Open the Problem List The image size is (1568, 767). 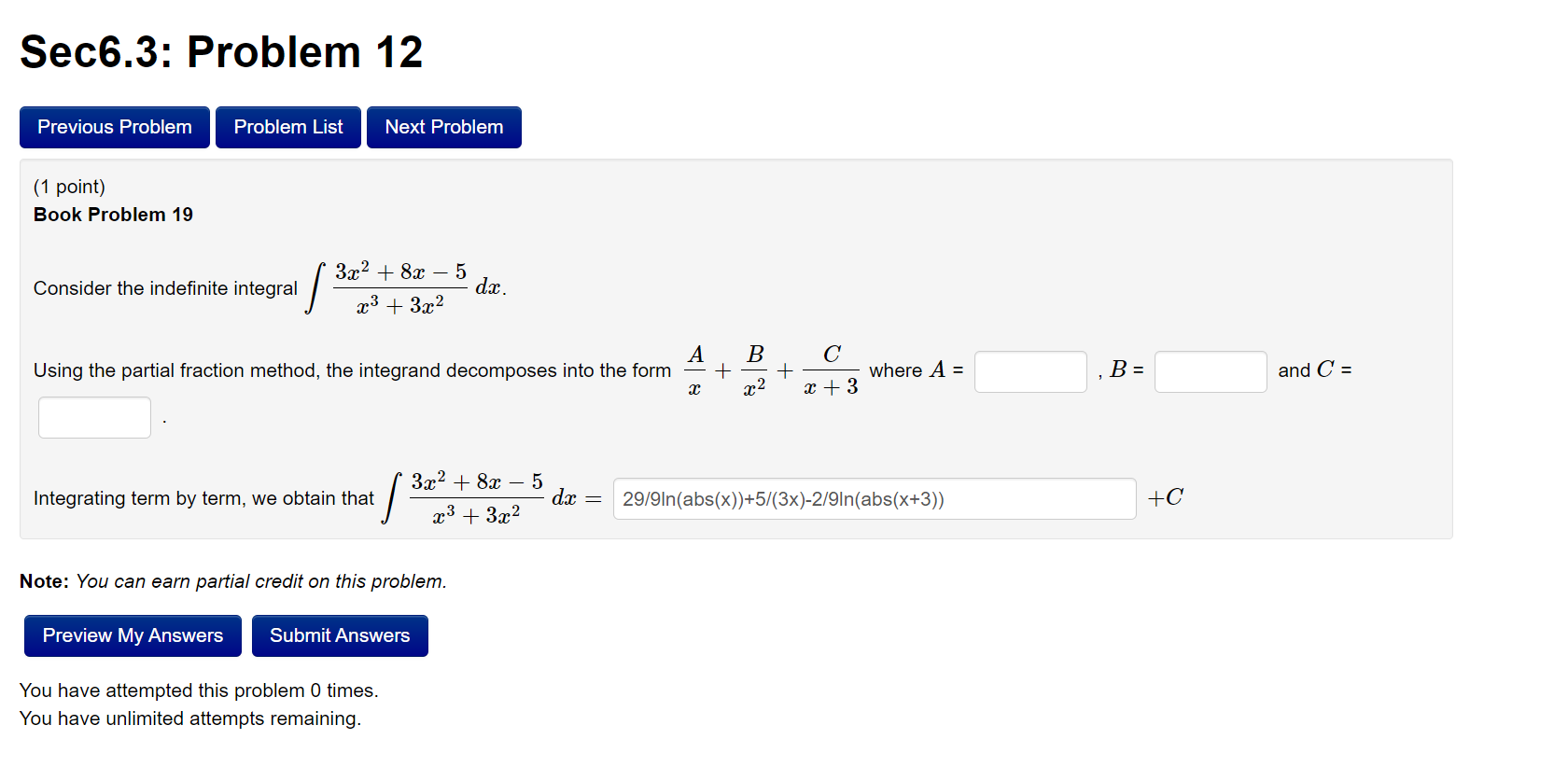(287, 127)
